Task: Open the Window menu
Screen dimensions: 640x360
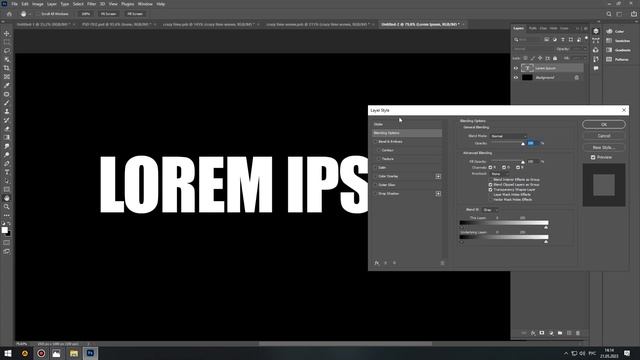Action: click(145, 4)
